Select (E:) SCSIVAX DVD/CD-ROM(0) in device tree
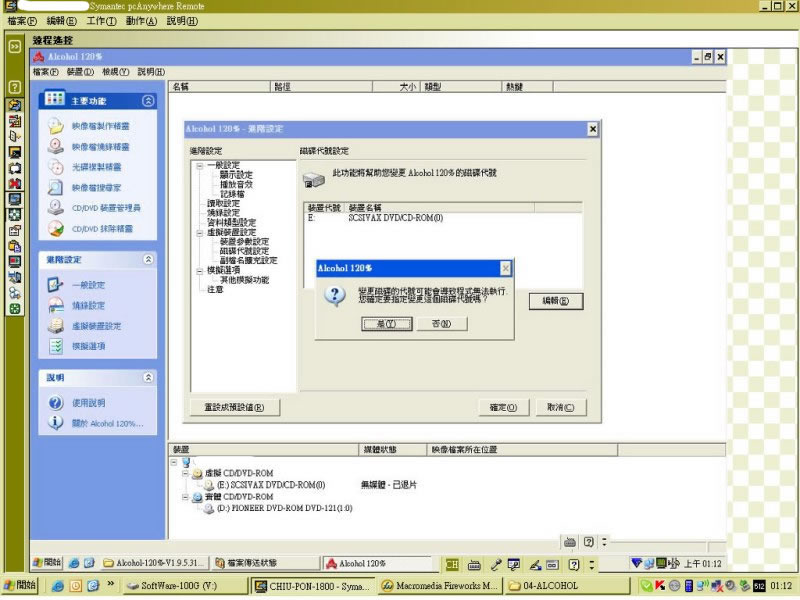 [271, 485]
